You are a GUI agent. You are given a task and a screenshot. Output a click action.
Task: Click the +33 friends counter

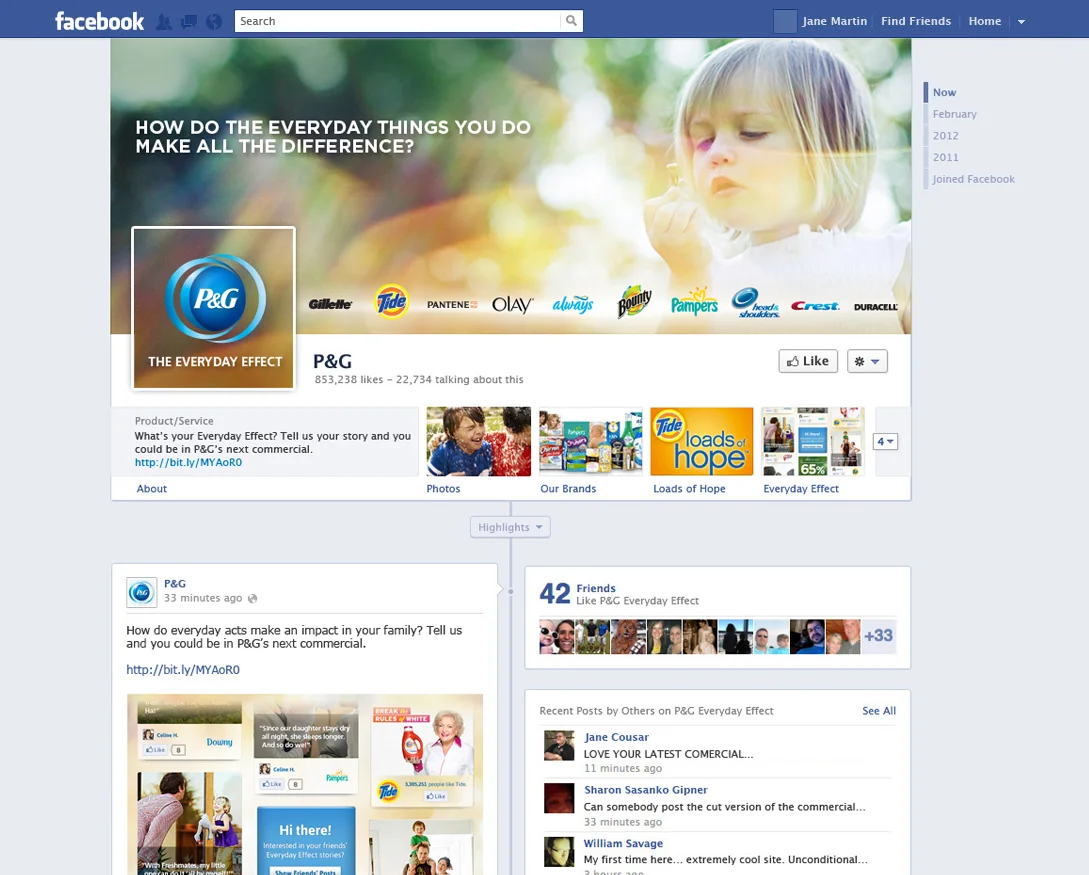[878, 636]
